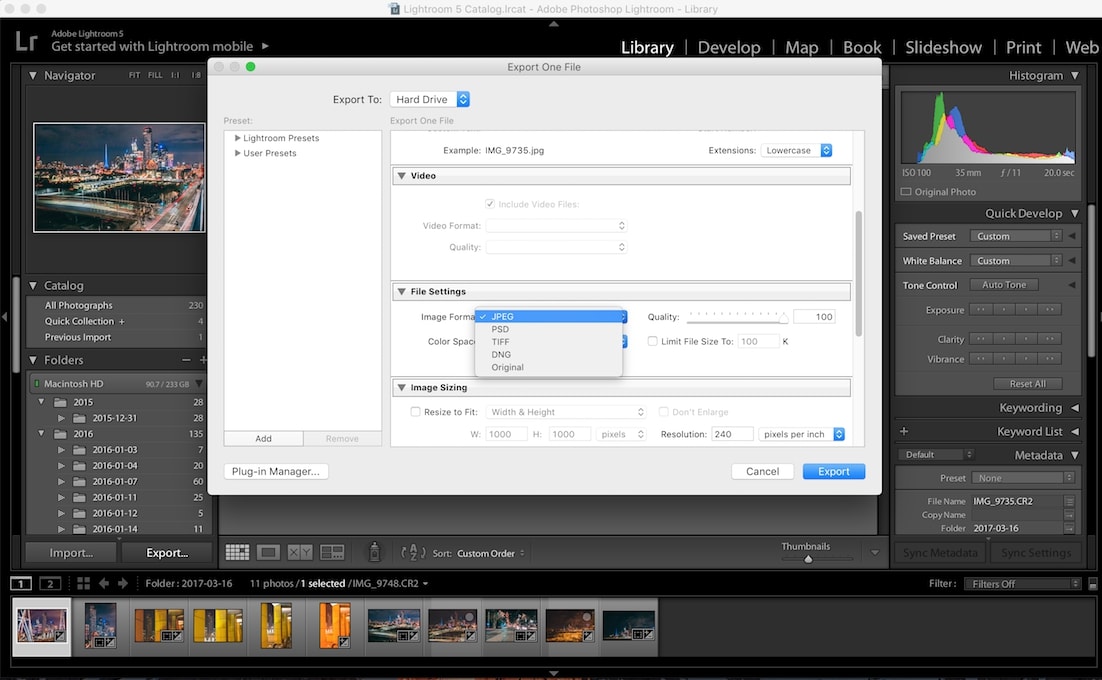Switch to the Develop module

point(729,48)
